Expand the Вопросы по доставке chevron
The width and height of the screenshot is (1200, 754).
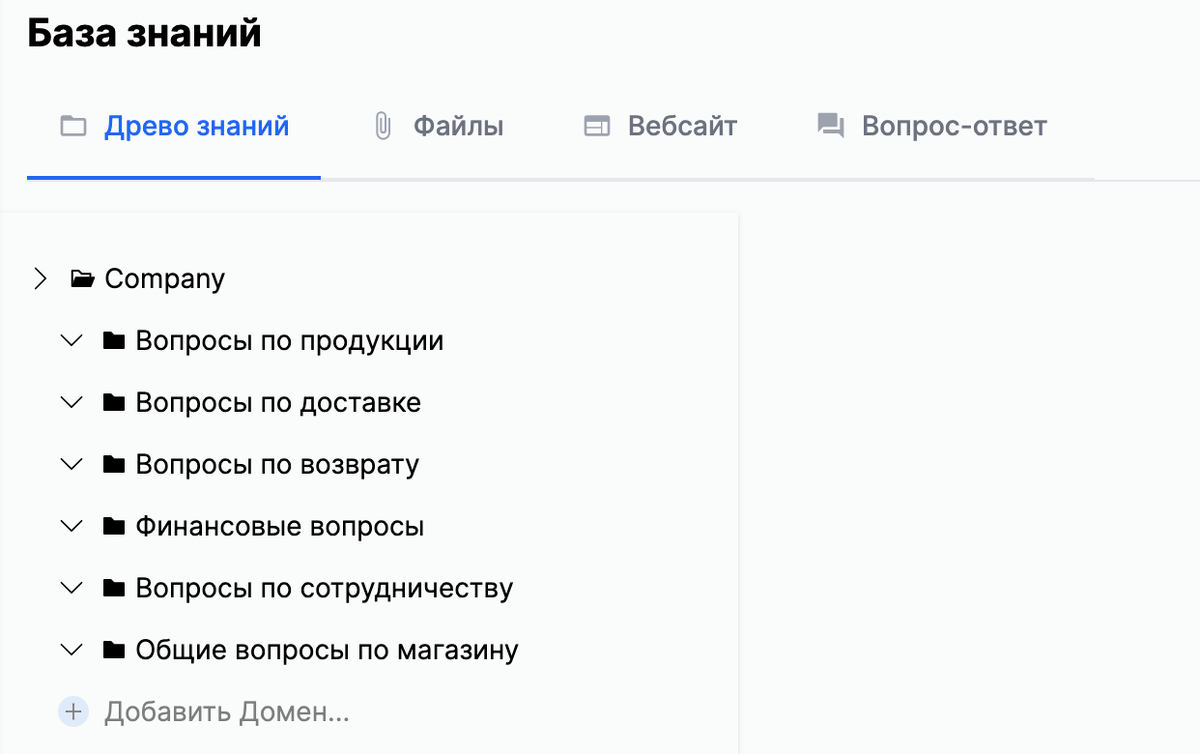pyautogui.click(x=71, y=403)
